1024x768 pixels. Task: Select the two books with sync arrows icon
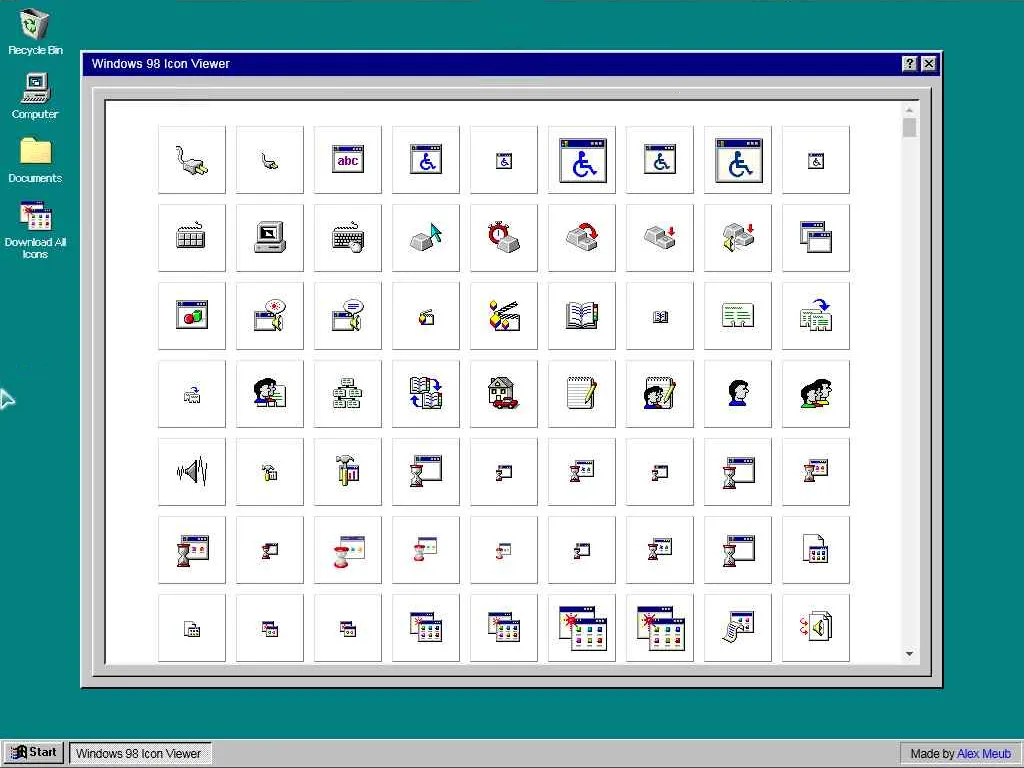coord(426,394)
